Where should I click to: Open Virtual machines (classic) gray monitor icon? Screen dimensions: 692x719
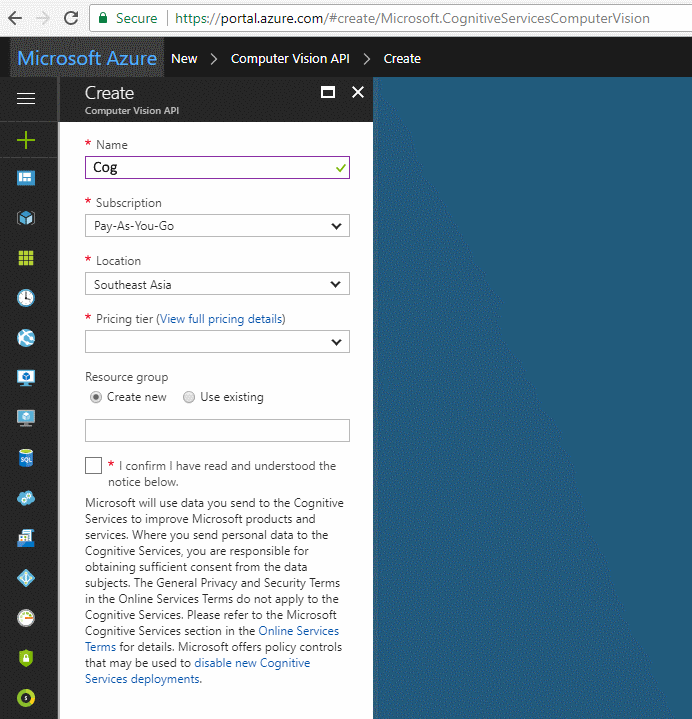tap(26, 418)
